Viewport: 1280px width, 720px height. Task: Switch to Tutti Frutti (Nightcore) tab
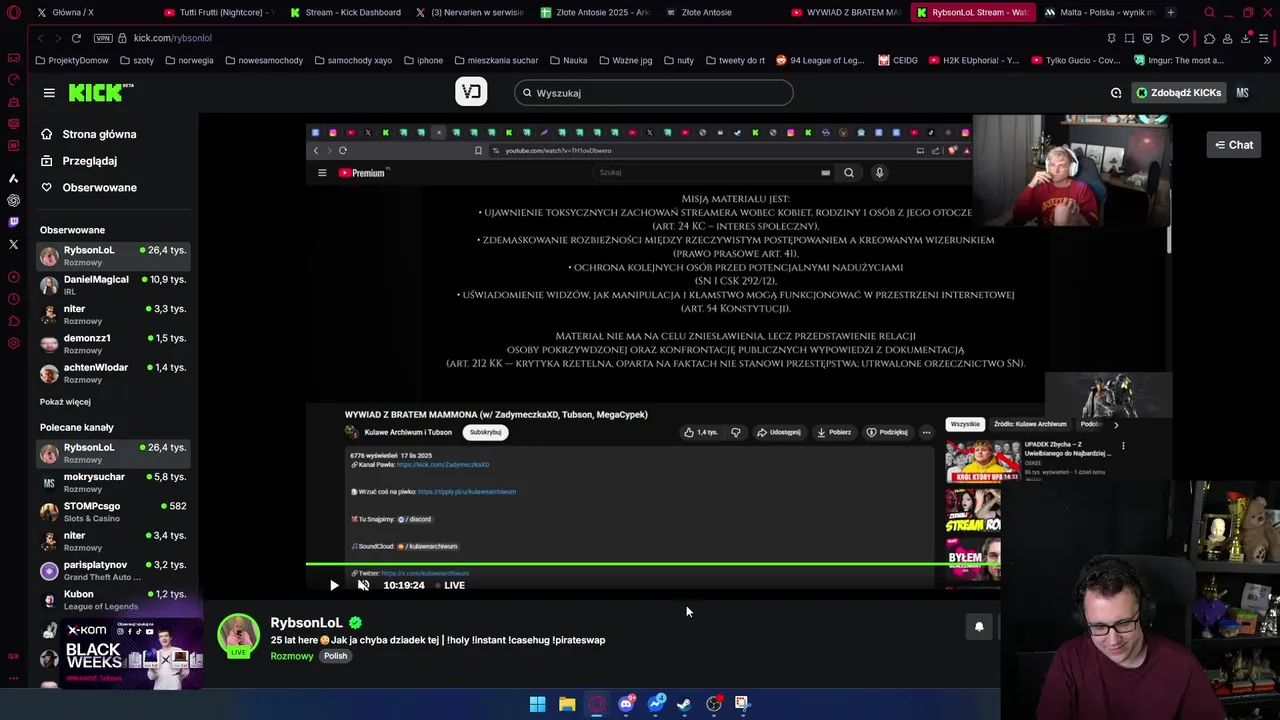click(218, 12)
